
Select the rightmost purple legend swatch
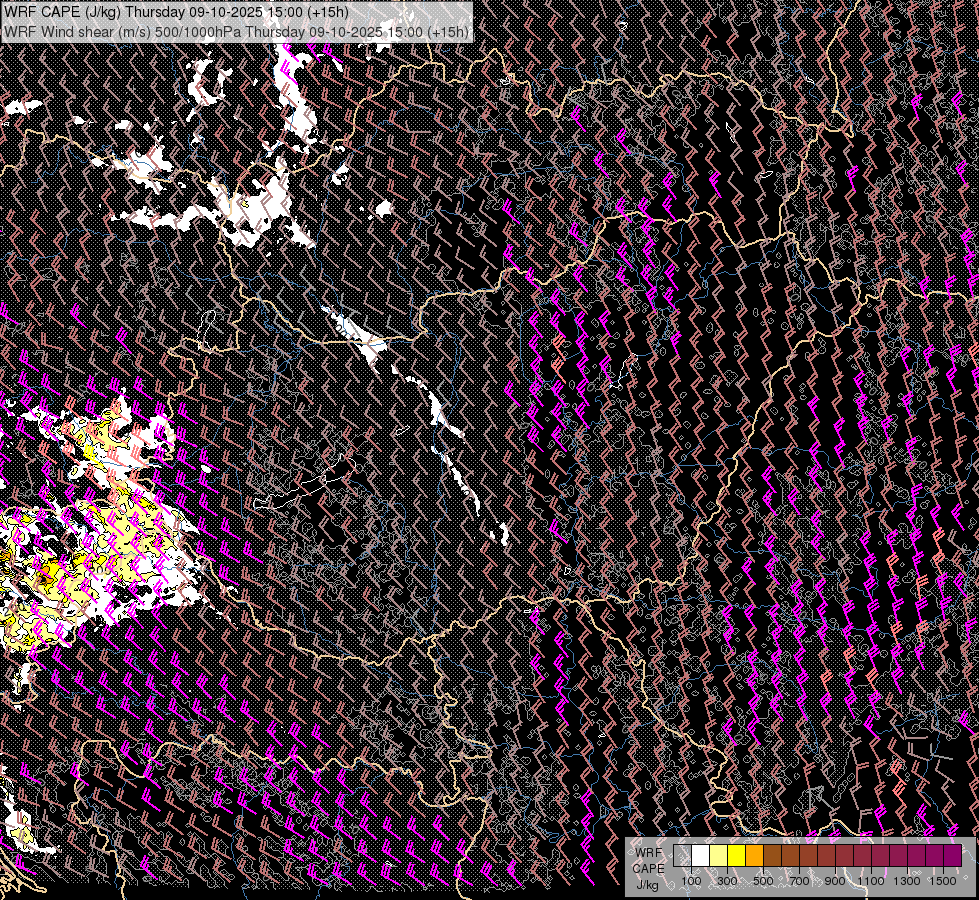(952, 856)
